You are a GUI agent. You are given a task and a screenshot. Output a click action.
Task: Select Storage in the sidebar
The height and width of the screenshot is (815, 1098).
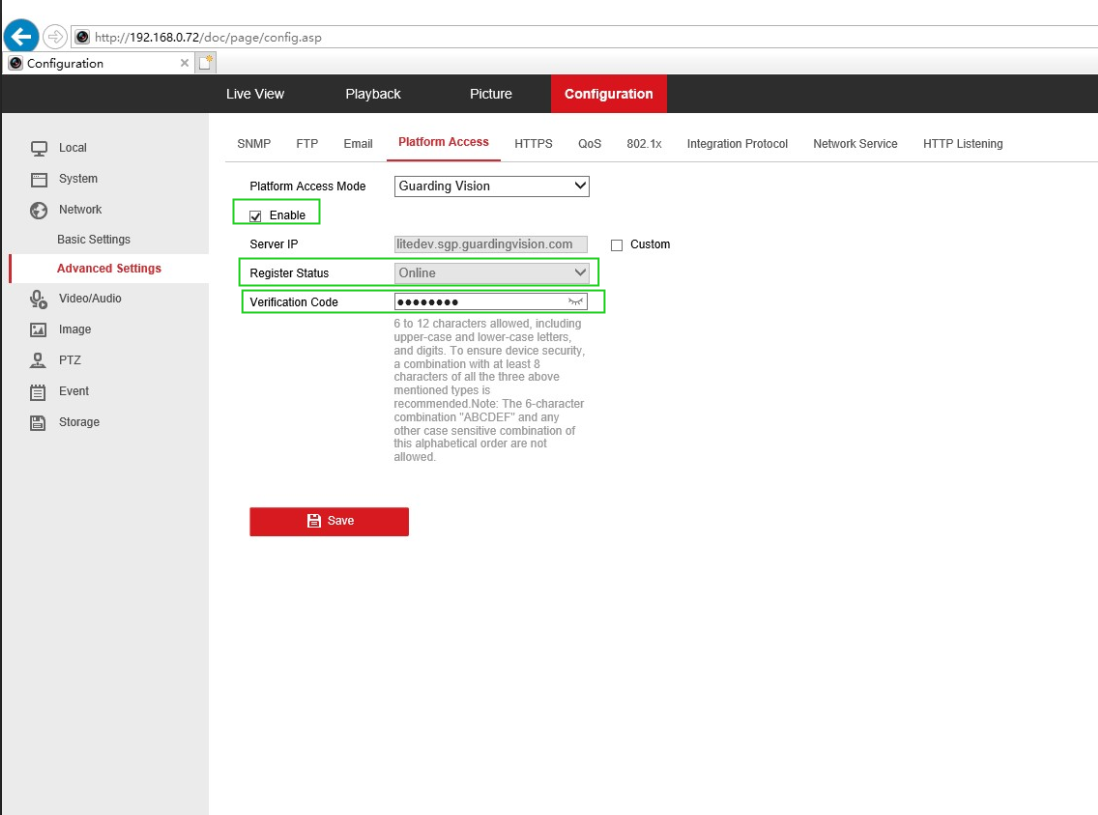click(79, 422)
